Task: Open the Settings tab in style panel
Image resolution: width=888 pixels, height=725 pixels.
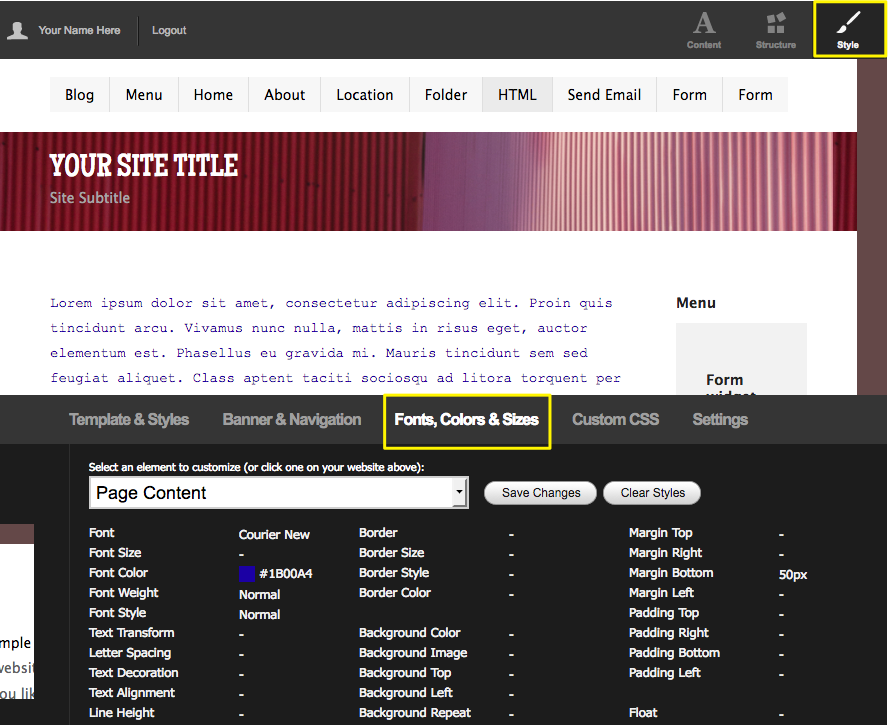Action: pyautogui.click(x=720, y=420)
